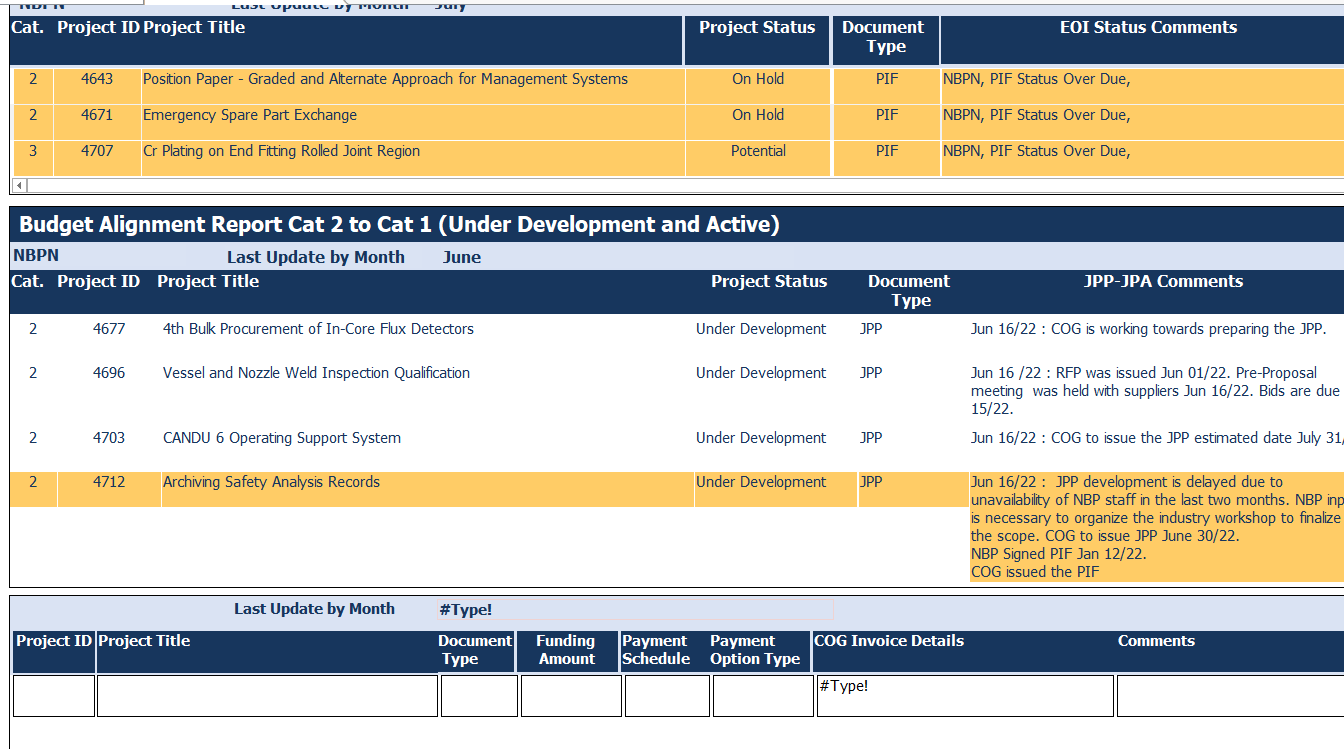Click the comment 'COG is working towards preparing the JPP'
This screenshot has height=749, width=1344.
pyautogui.click(x=1148, y=329)
